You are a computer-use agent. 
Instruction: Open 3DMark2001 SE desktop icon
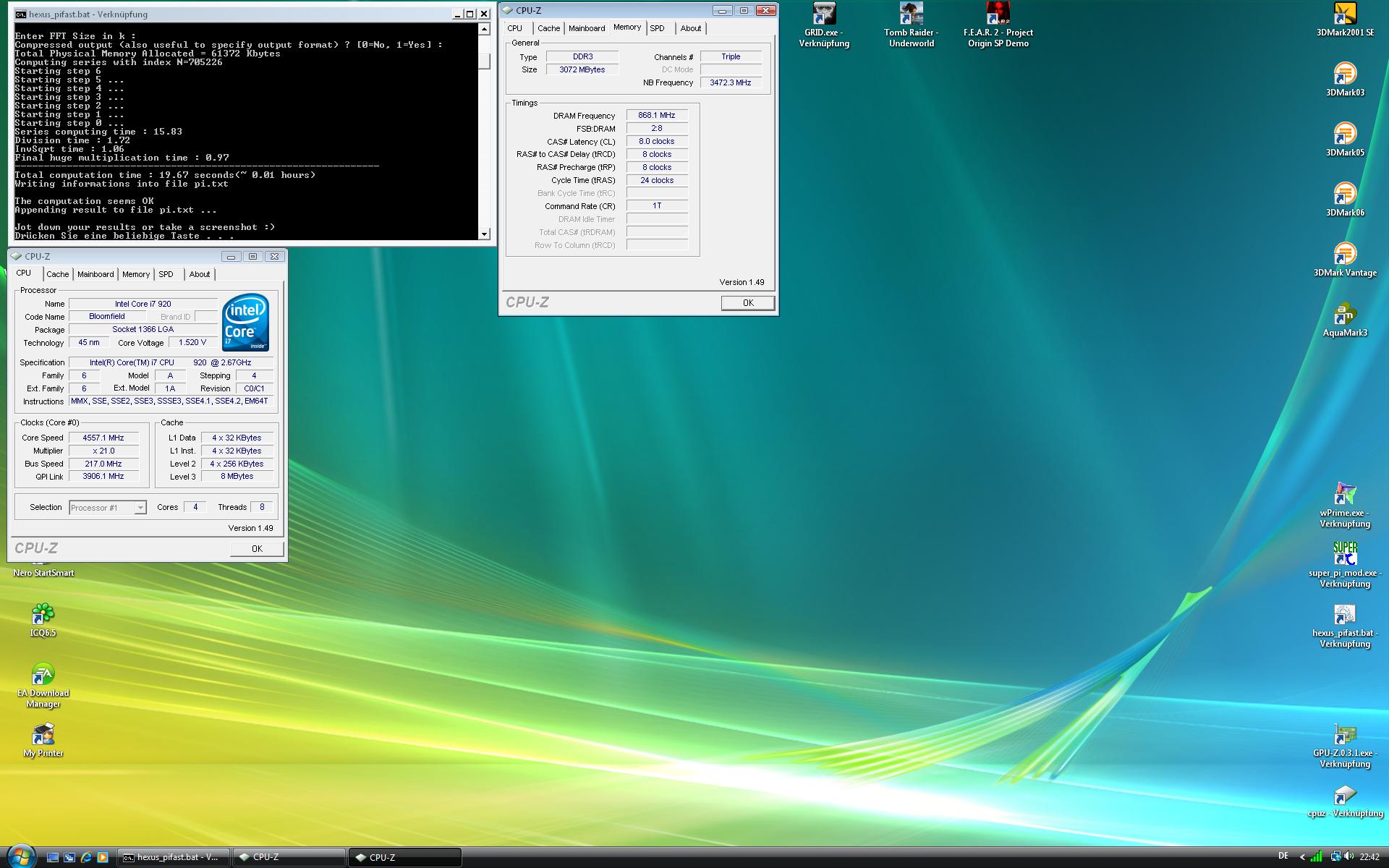1345,20
